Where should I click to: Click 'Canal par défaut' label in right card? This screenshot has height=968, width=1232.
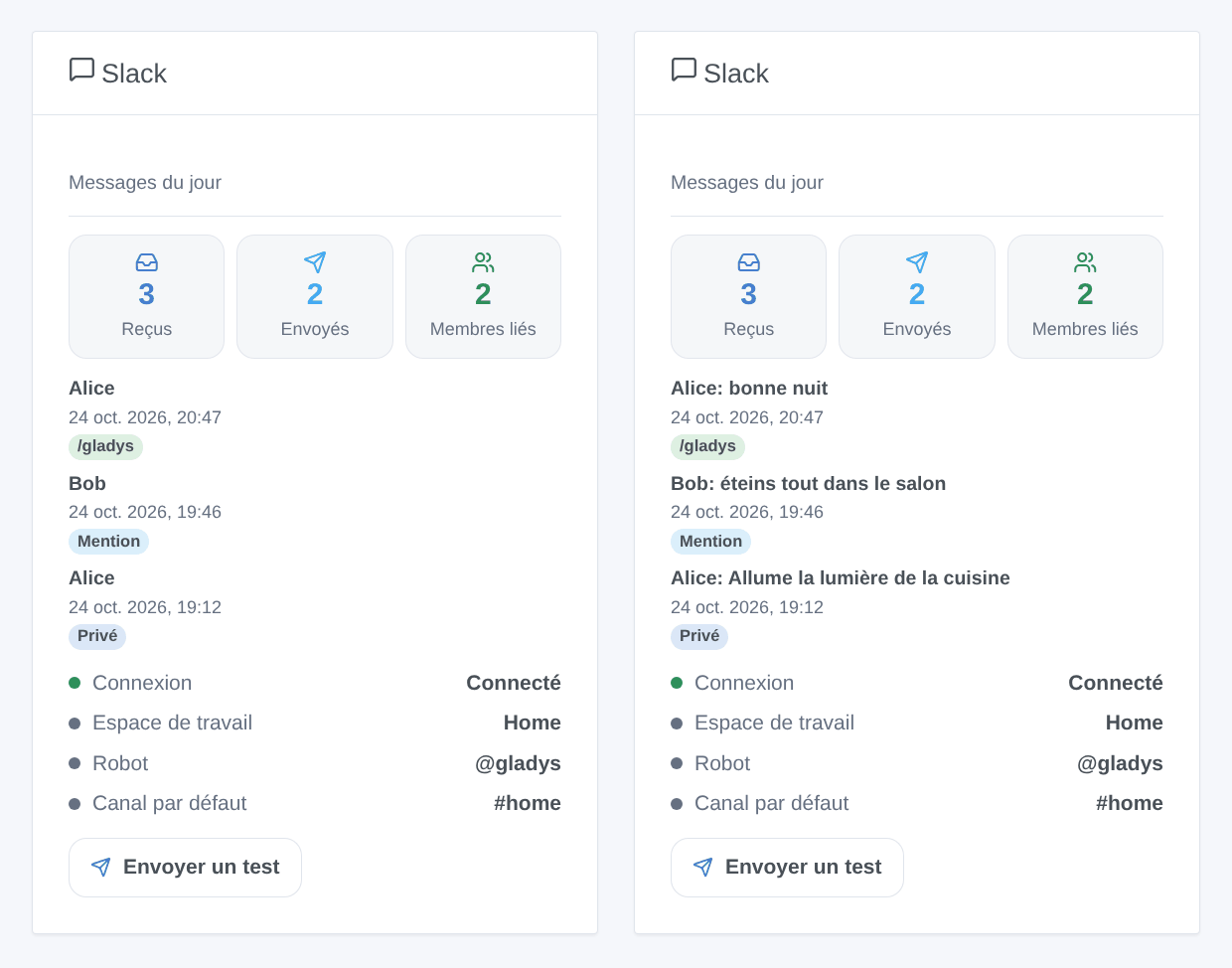771,803
